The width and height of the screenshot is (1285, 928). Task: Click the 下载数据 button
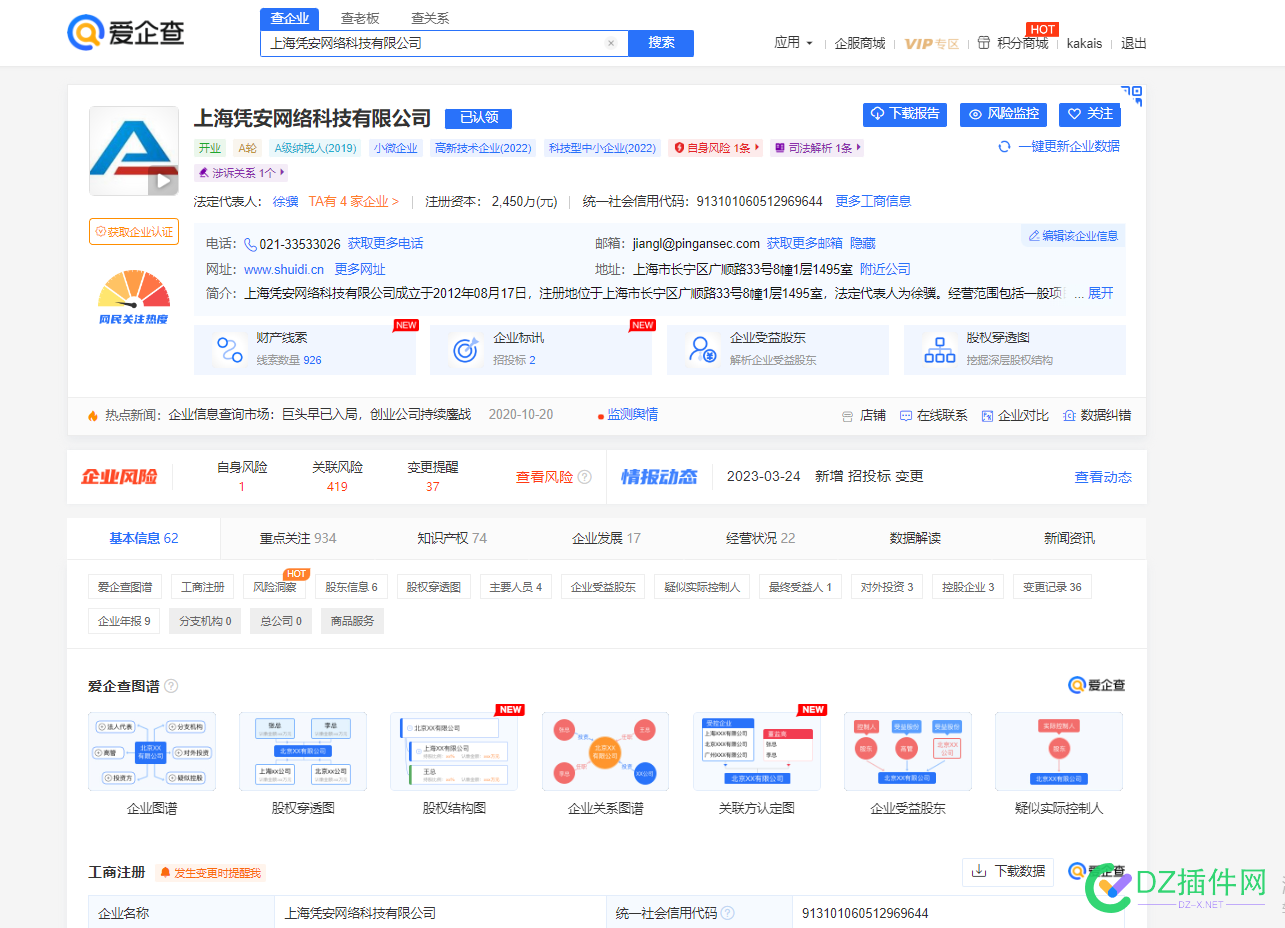(1008, 872)
